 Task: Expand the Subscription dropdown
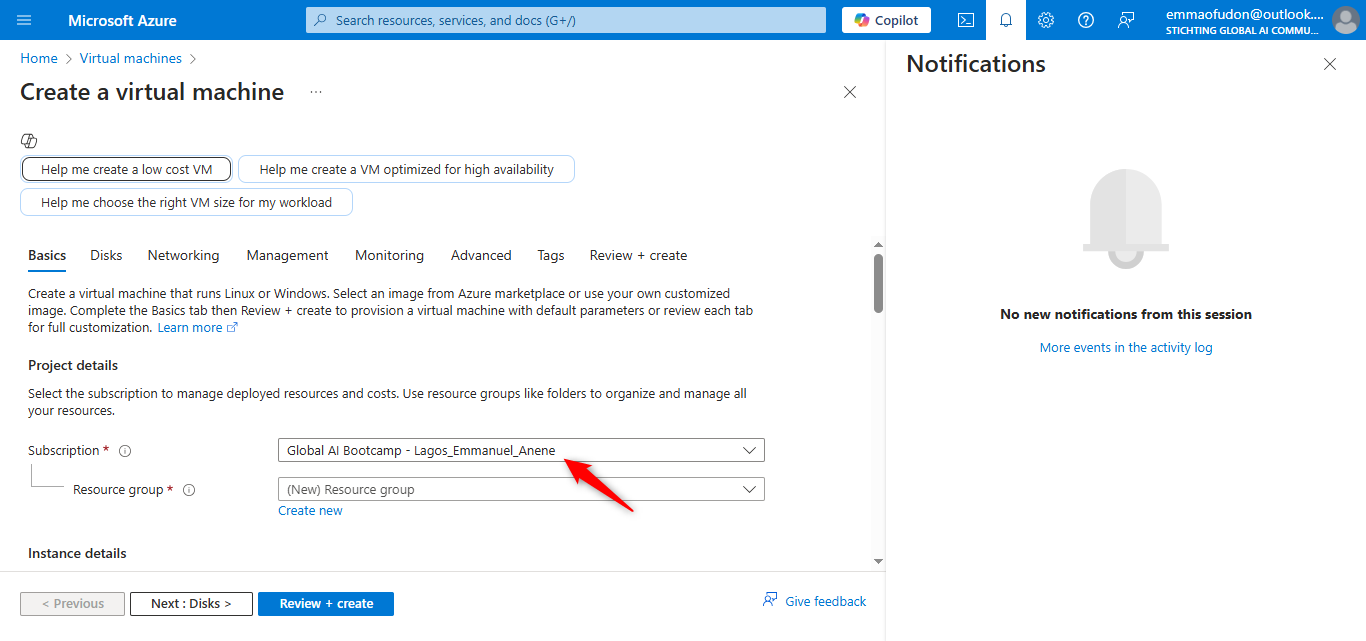[521, 450]
